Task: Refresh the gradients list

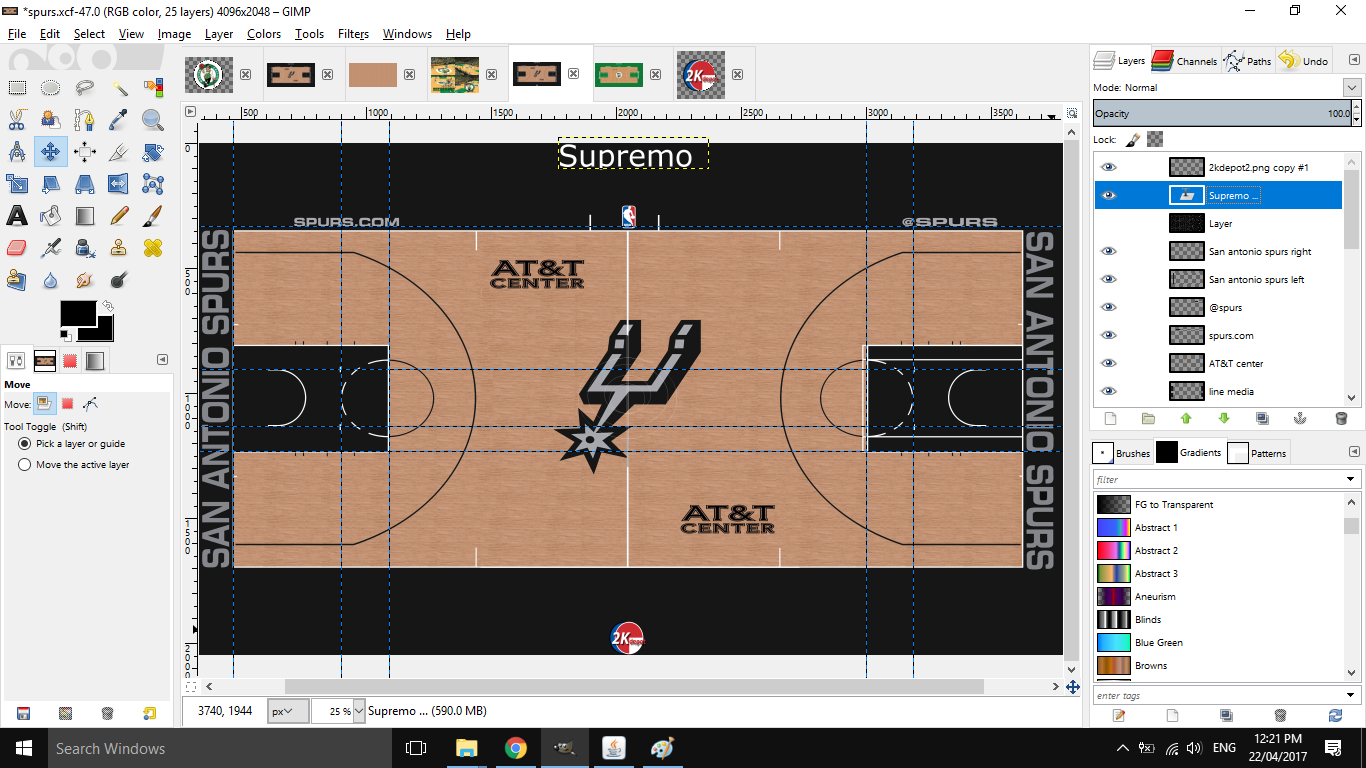Action: click(1335, 715)
